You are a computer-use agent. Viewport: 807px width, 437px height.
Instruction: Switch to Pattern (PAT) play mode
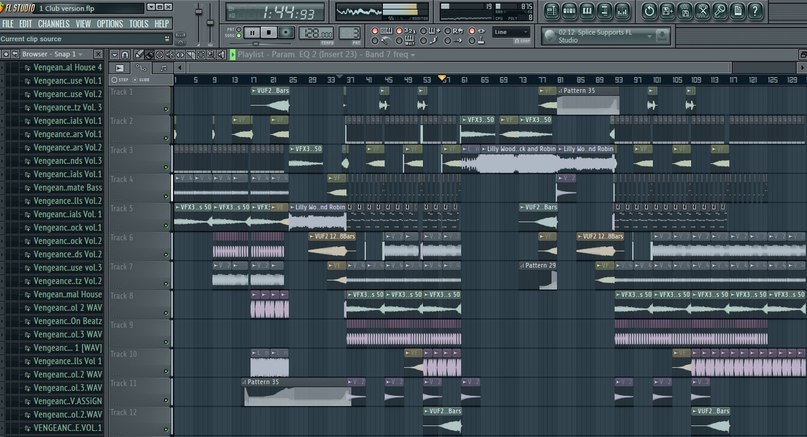[x=238, y=30]
